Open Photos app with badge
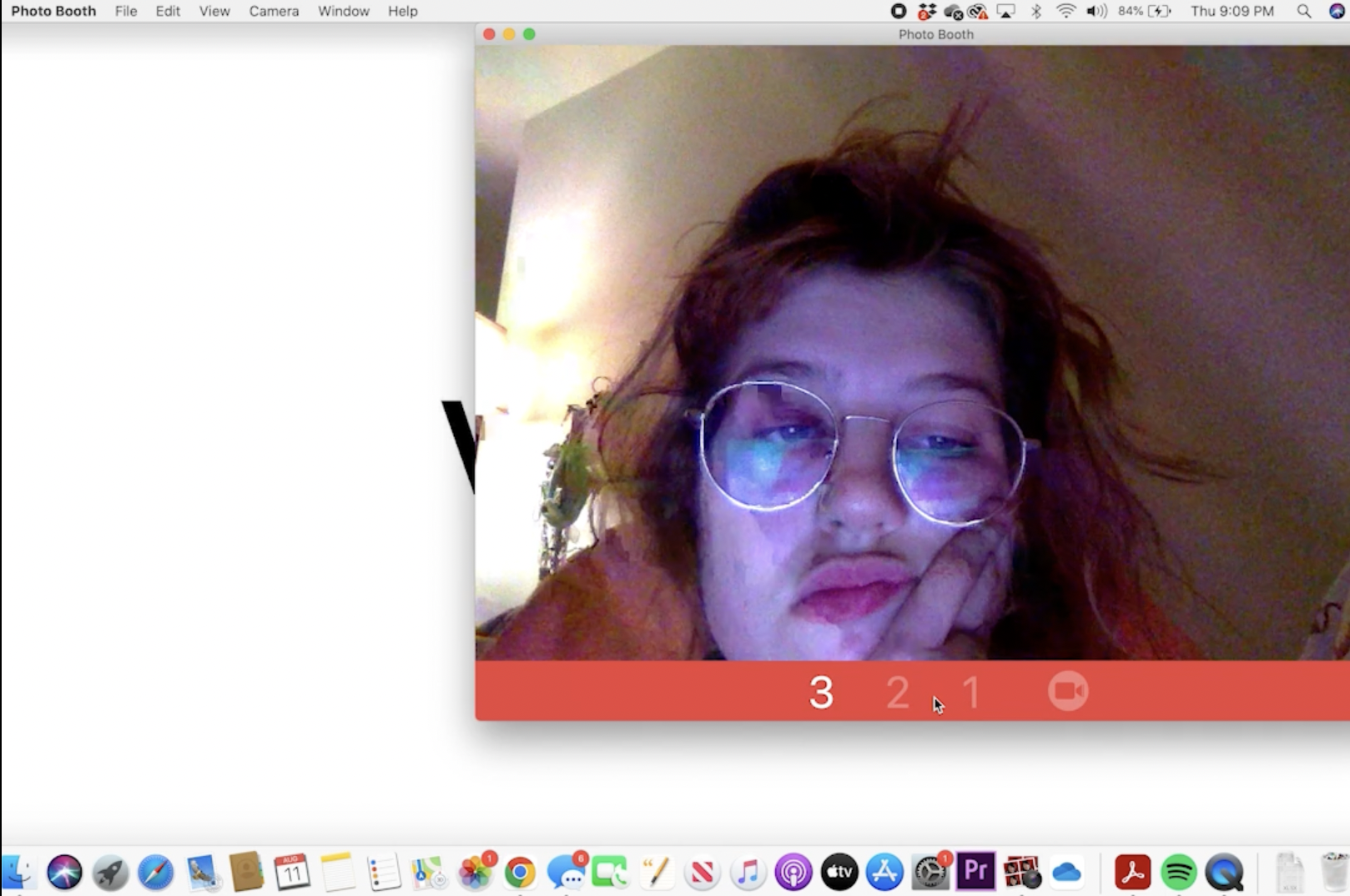The width and height of the screenshot is (1350, 896). [x=476, y=873]
